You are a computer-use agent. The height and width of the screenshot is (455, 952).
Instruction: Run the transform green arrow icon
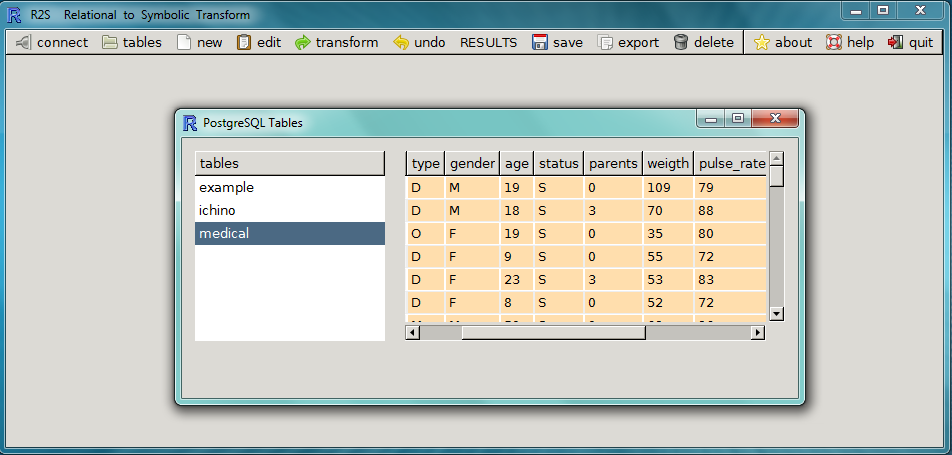click(x=303, y=43)
